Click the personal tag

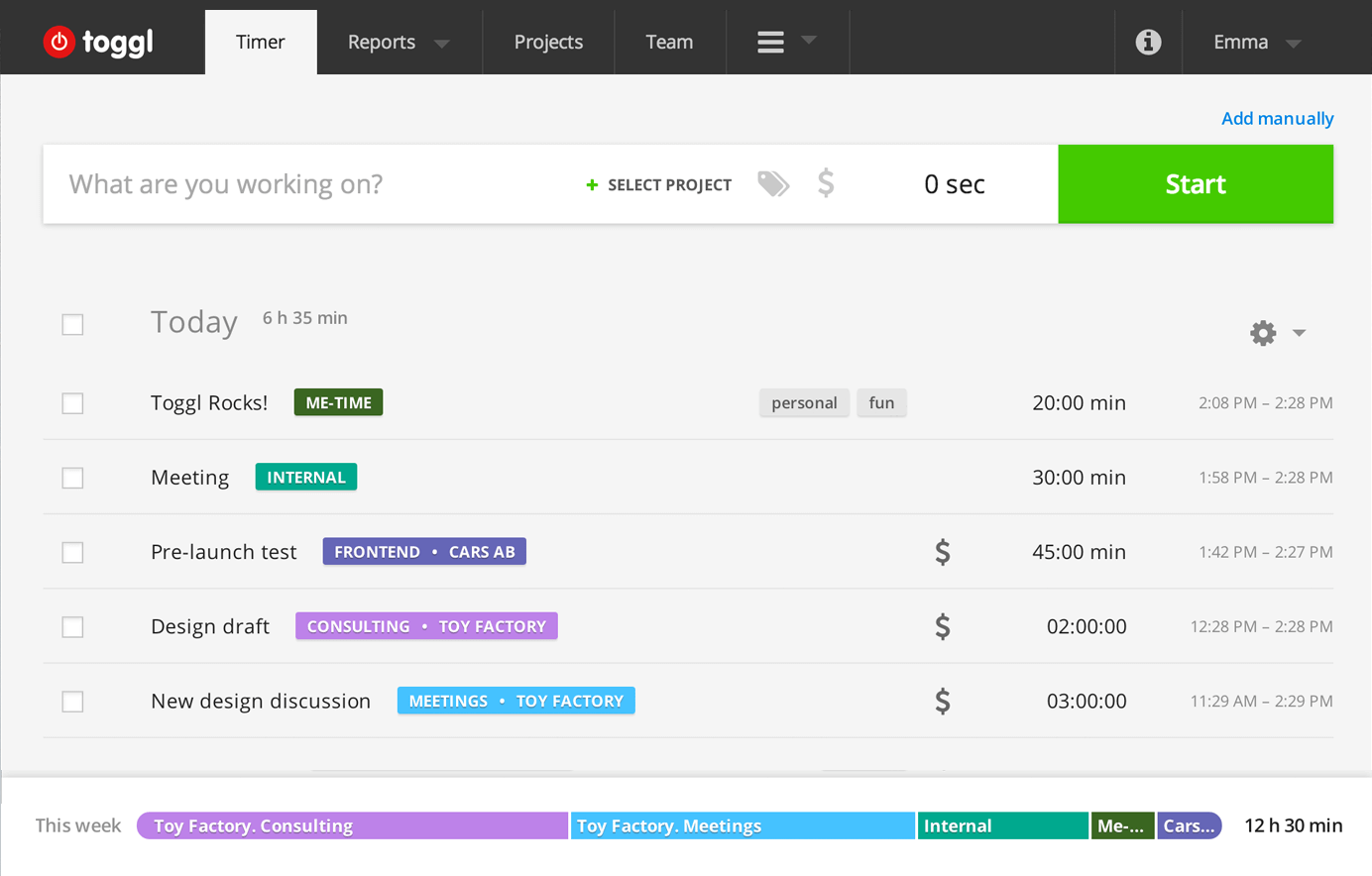tap(804, 402)
